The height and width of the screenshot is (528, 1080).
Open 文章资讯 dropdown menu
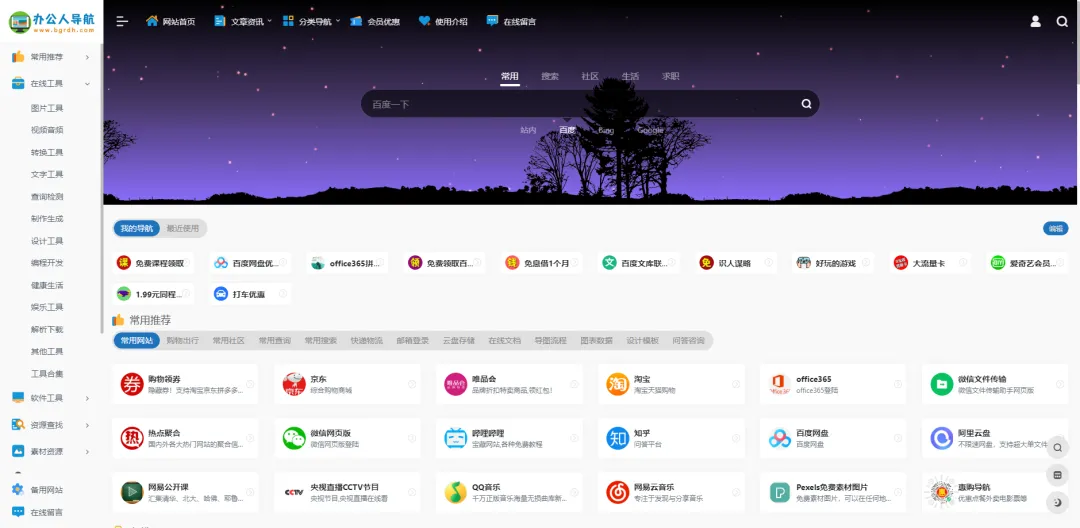pyautogui.click(x=242, y=21)
